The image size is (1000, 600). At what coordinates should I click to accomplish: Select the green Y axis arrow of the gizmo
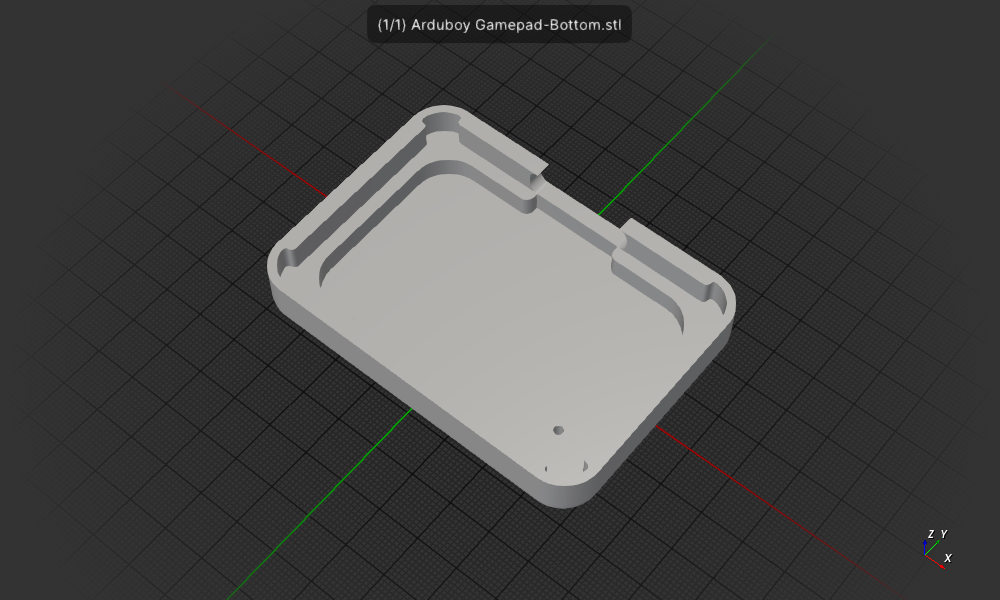(932, 546)
